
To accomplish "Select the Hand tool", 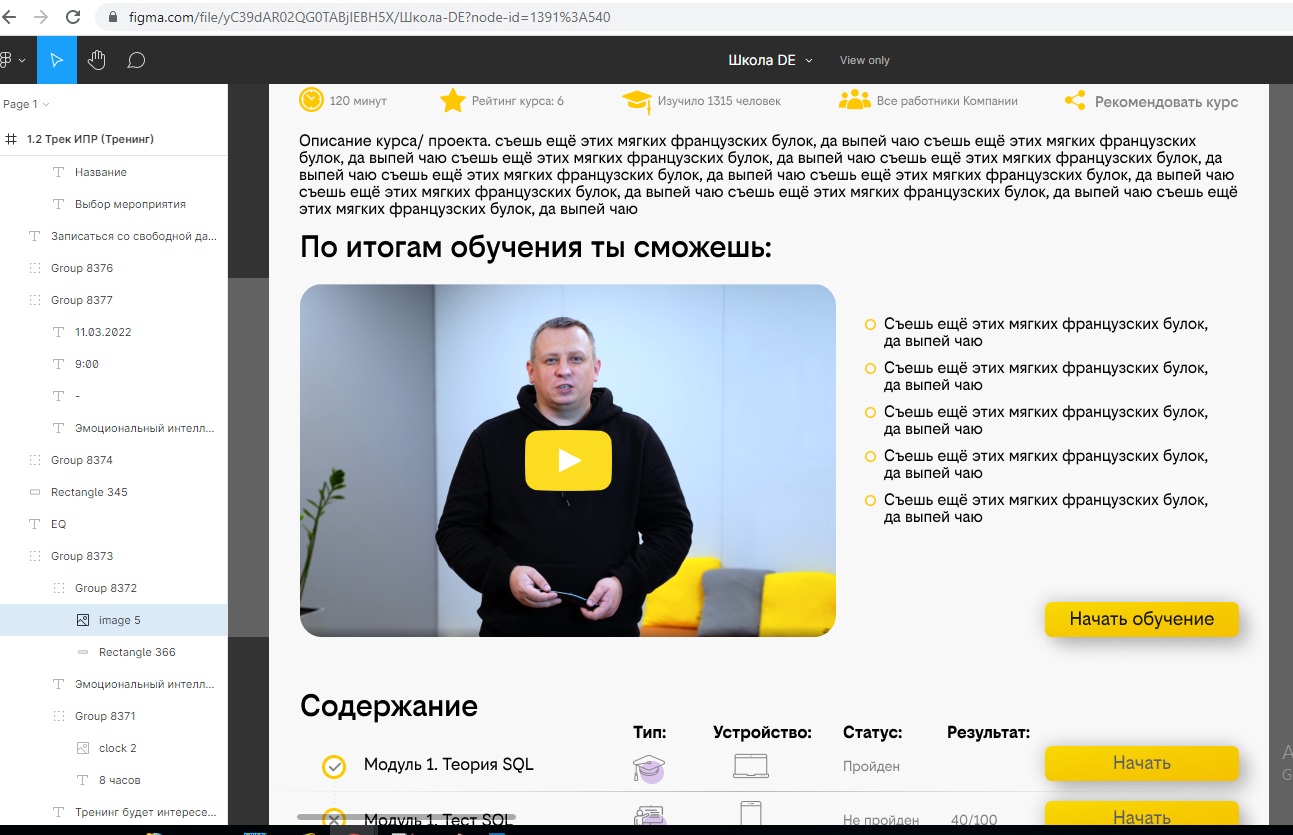I will point(96,60).
